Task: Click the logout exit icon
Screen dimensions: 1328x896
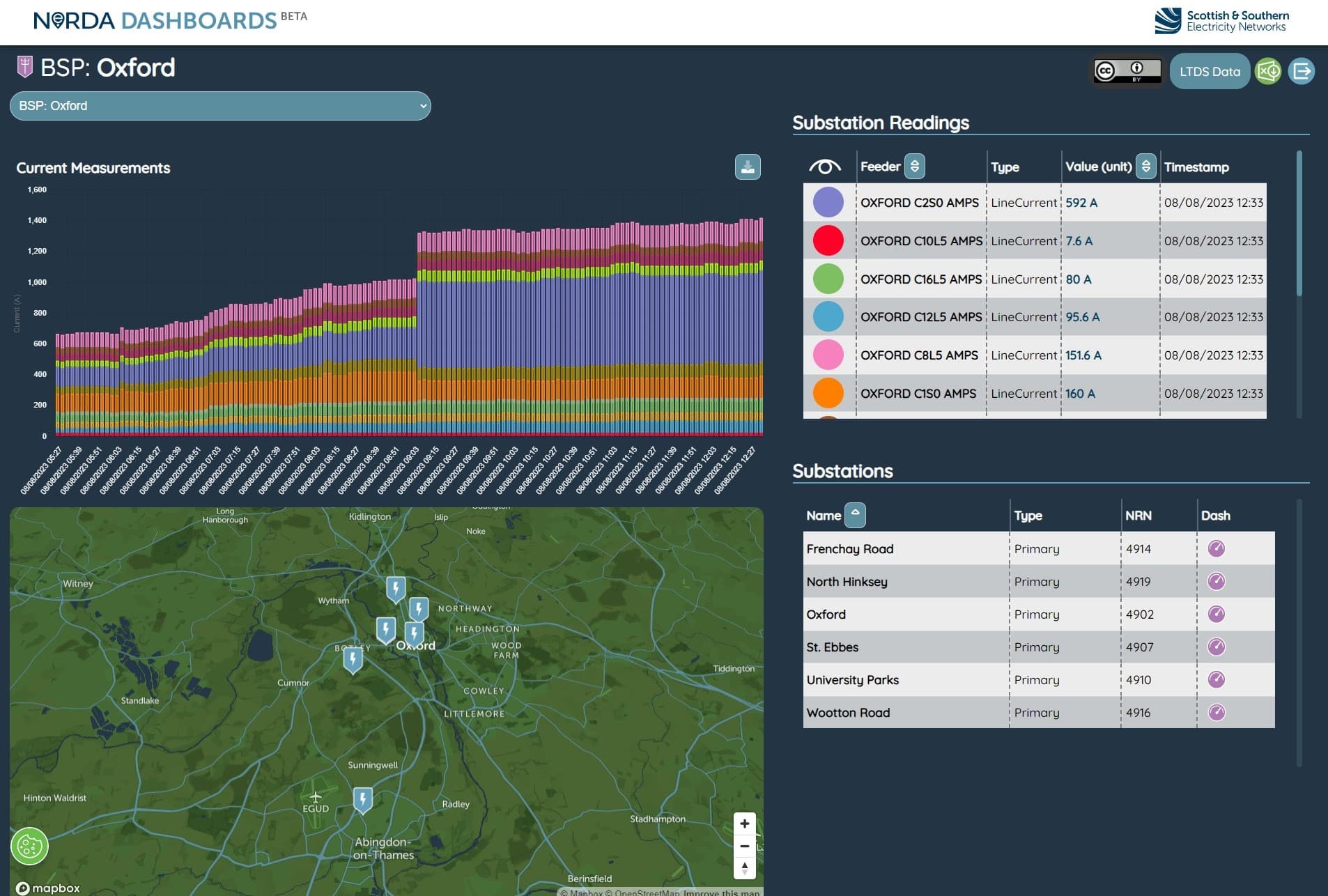Action: (1301, 71)
